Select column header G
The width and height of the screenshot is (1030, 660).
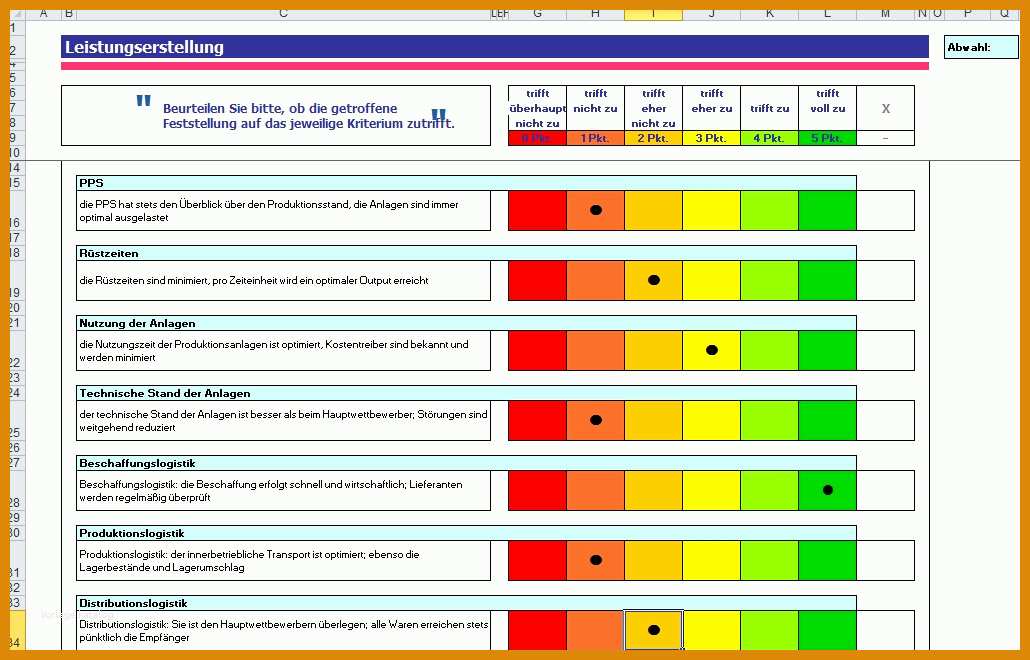[537, 13]
